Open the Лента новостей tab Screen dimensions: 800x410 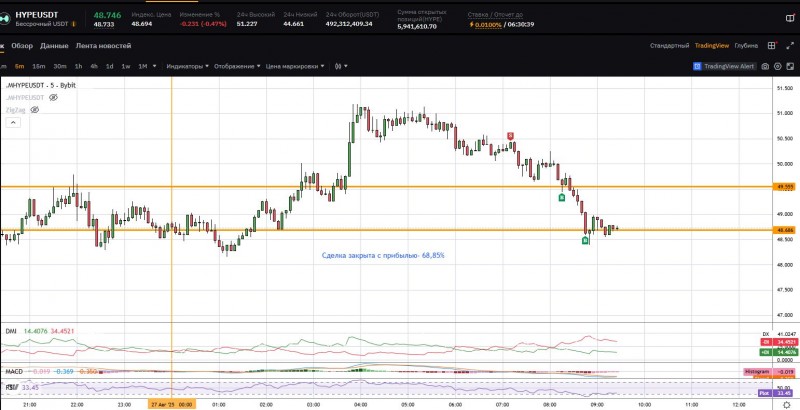click(104, 45)
